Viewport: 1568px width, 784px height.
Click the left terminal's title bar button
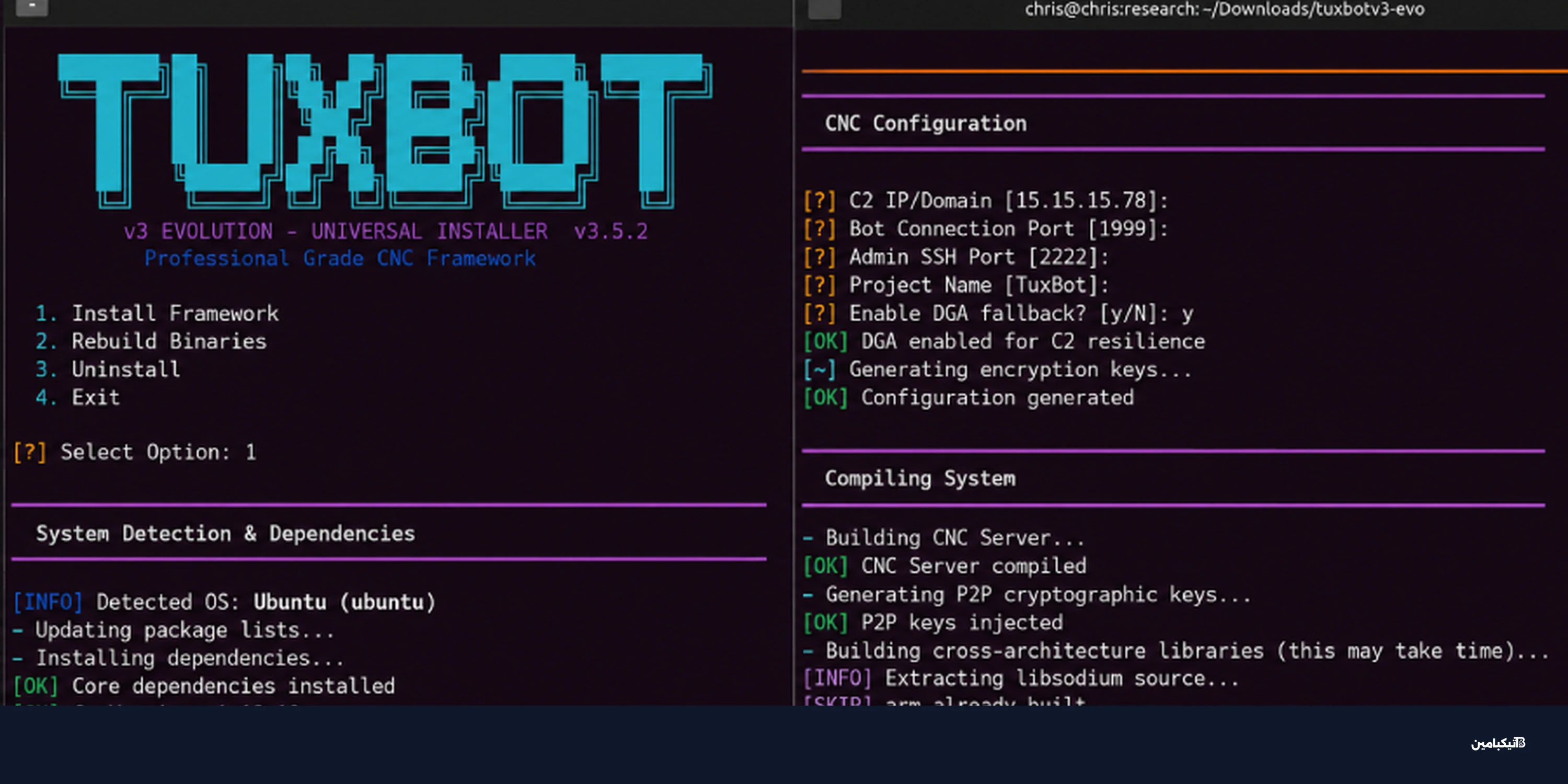point(32,7)
